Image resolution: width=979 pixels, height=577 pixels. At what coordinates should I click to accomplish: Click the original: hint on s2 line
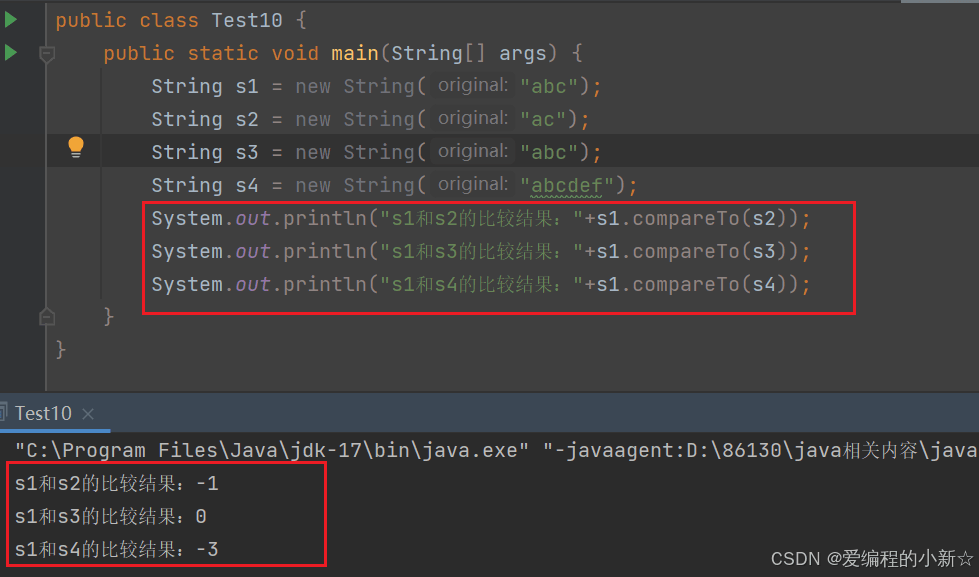point(473,118)
